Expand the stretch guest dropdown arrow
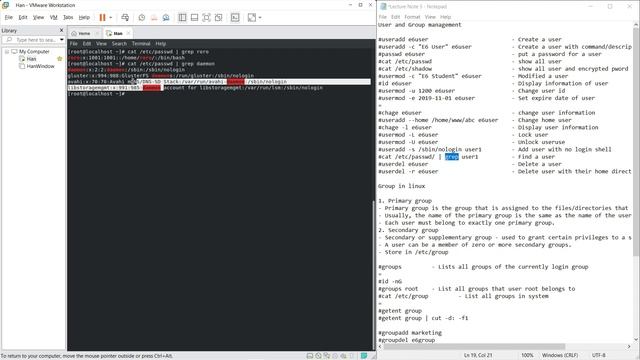Viewport: 640px width, 360px height. click(x=260, y=18)
